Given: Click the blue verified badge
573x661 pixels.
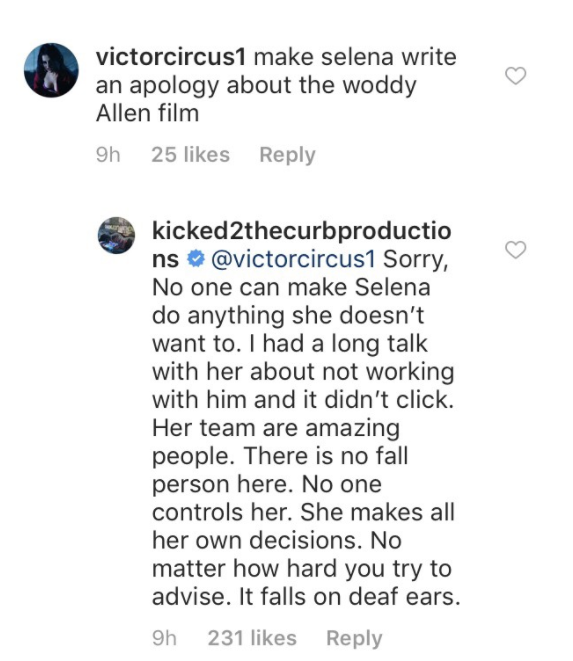Looking at the screenshot, I should click(x=195, y=258).
